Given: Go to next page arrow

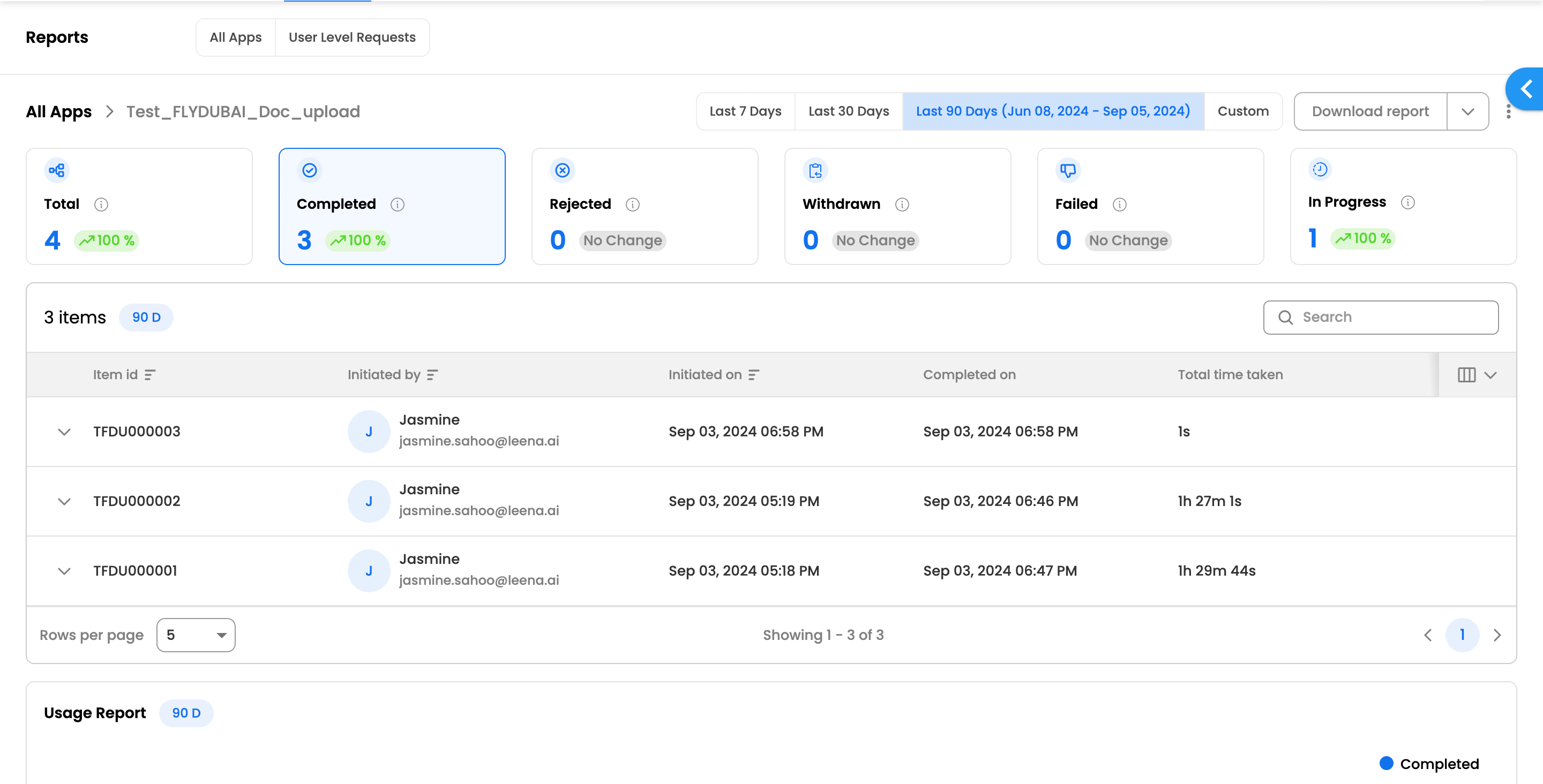Looking at the screenshot, I should pyautogui.click(x=1497, y=635).
